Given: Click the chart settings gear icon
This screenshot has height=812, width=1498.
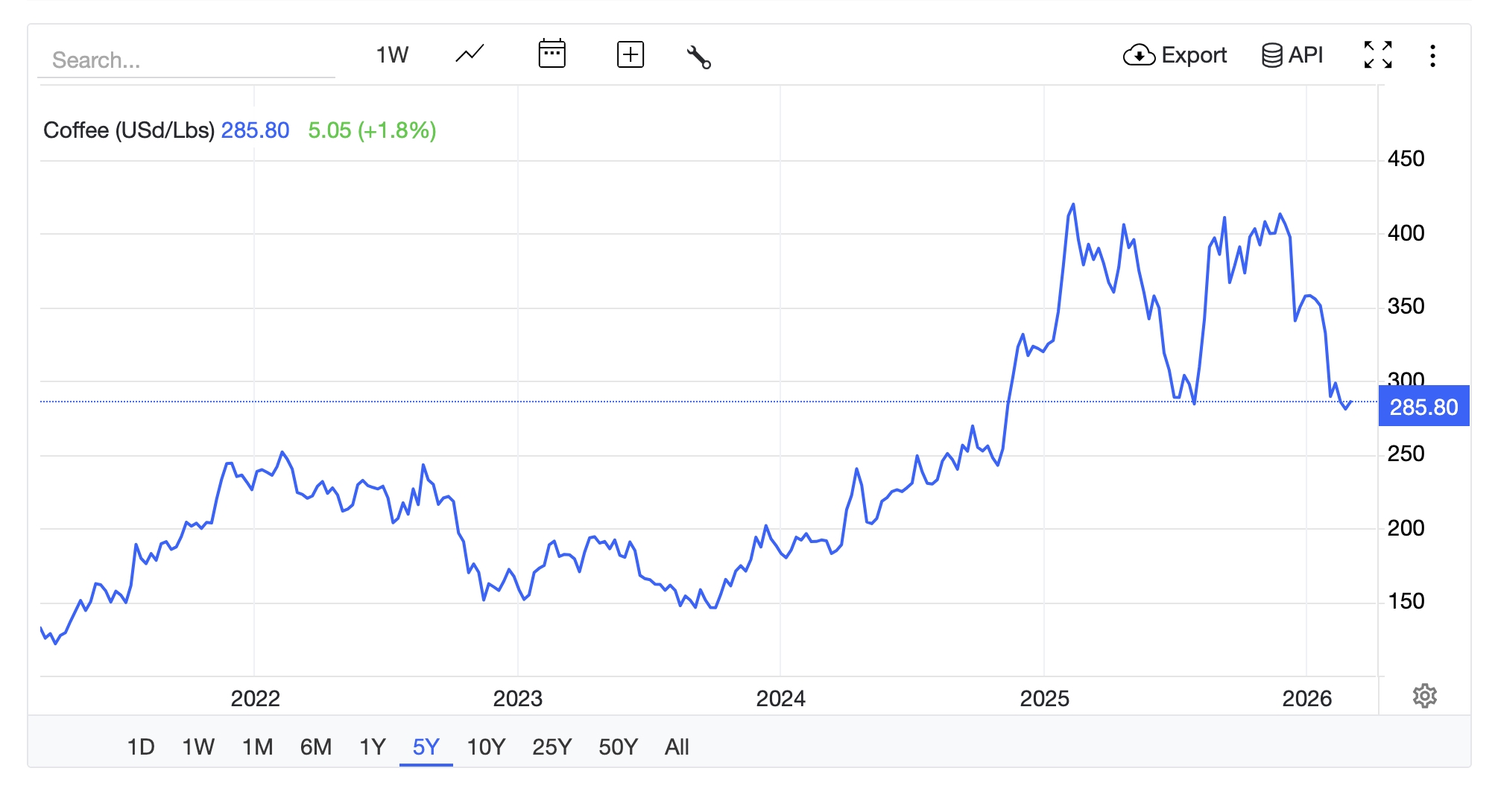Looking at the screenshot, I should point(1424,696).
